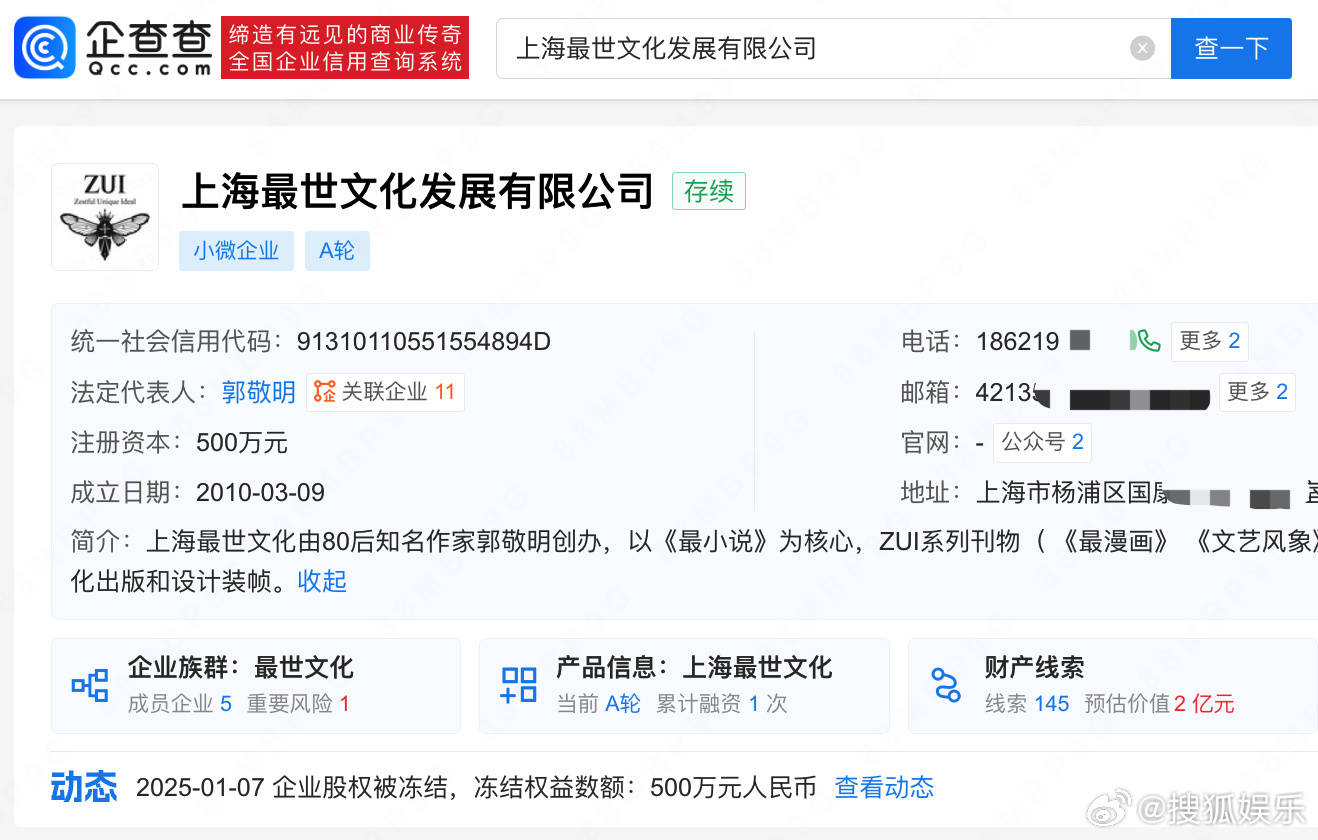Click the 产品信息 grid icon
Image resolution: width=1318 pixels, height=840 pixels.
(x=518, y=686)
